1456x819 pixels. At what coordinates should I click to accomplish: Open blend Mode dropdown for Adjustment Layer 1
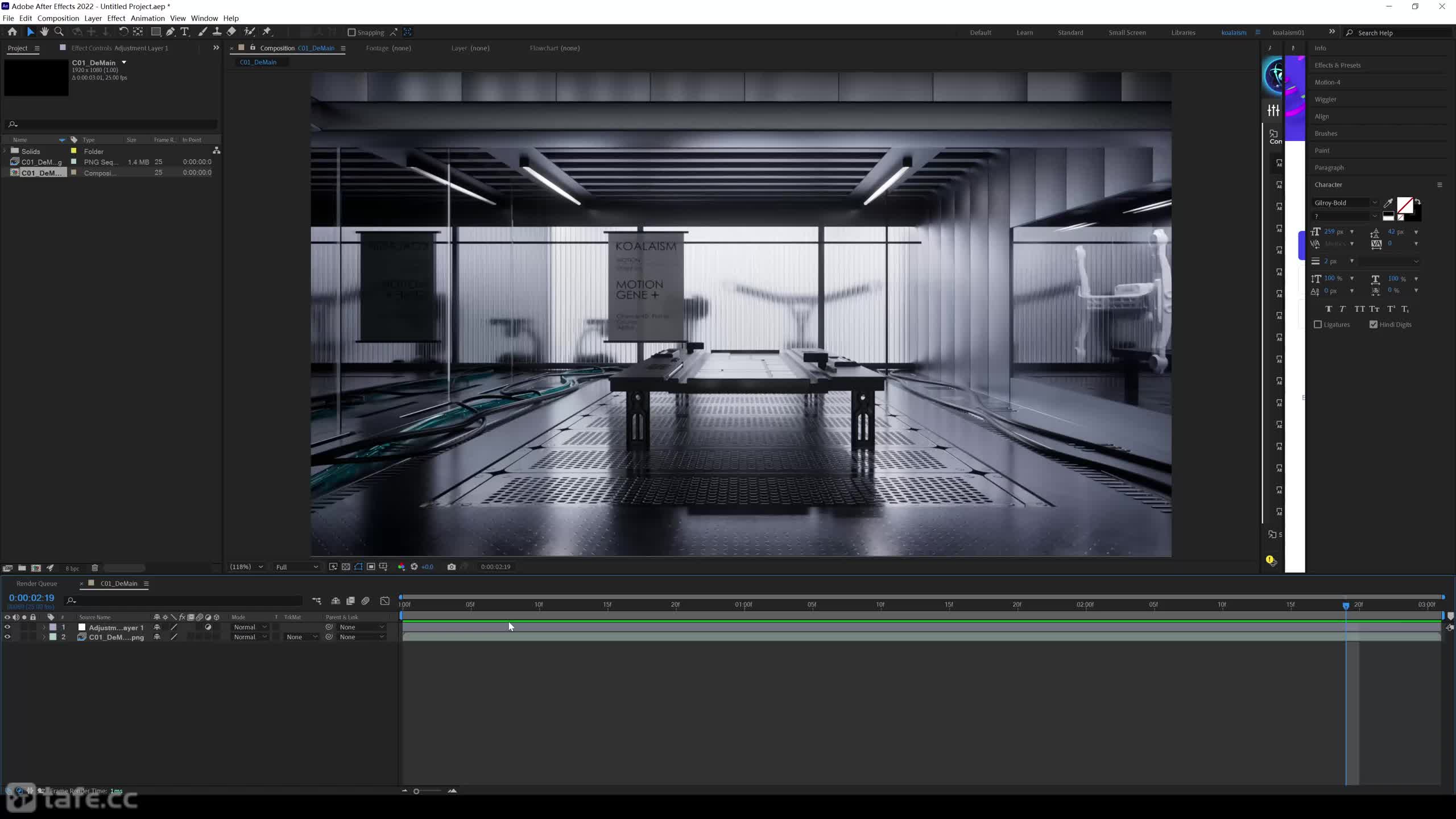coord(250,627)
